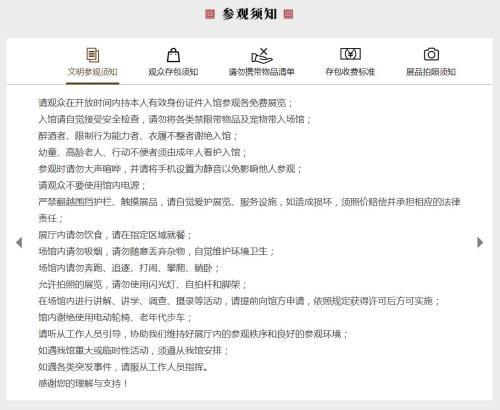Click the yen banknote fee icon
Image resolution: width=500 pixels, height=410 pixels.
(x=350, y=54)
